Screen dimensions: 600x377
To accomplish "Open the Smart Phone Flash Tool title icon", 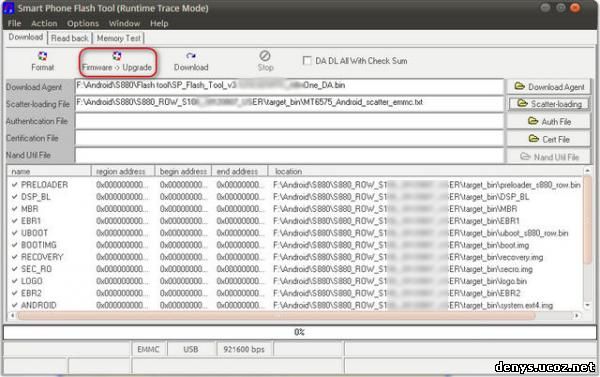I will point(8,8).
